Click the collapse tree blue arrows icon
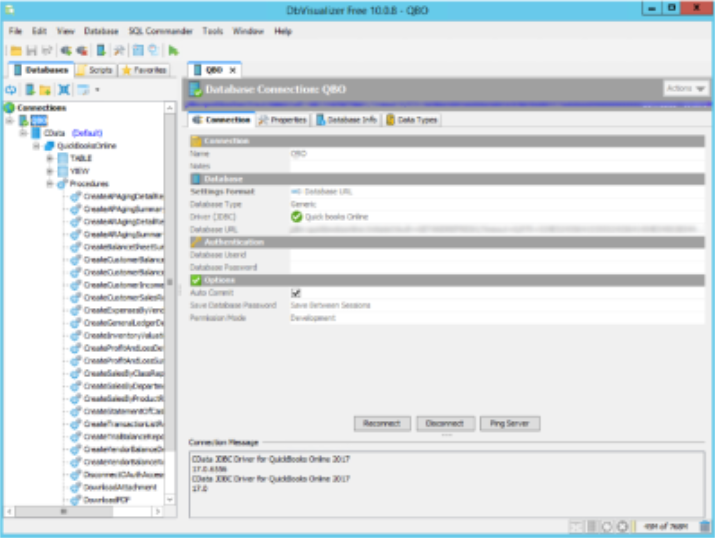Image resolution: width=715 pixels, height=538 pixels. point(64,90)
